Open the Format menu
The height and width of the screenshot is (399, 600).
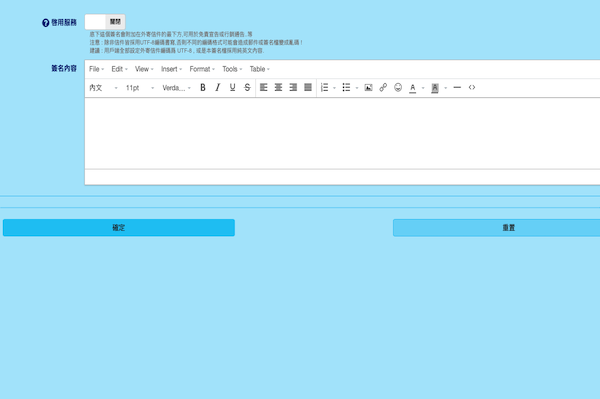(202, 69)
